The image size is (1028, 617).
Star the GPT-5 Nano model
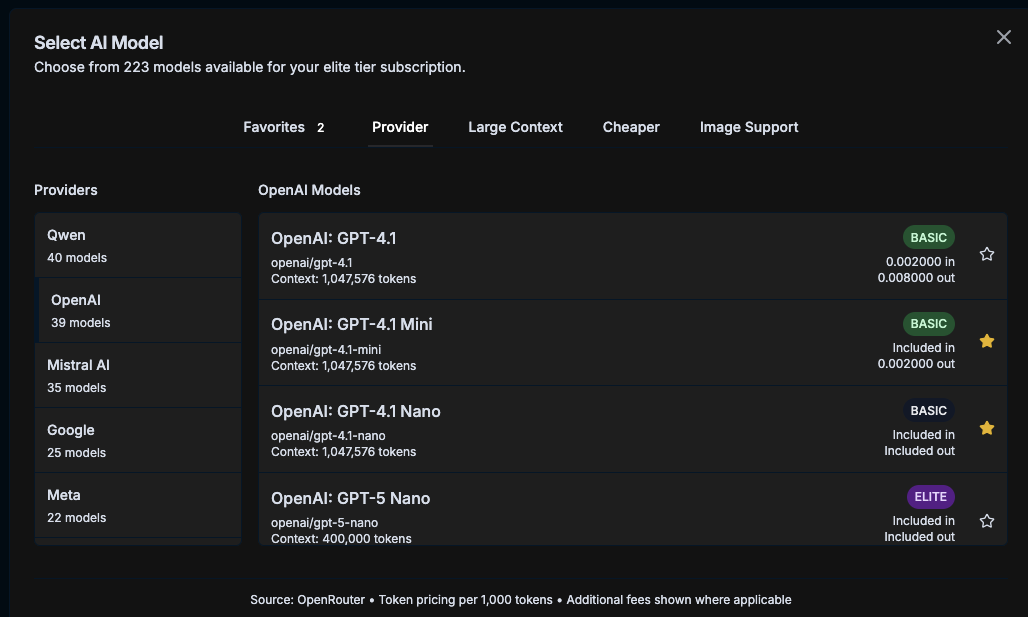[987, 521]
